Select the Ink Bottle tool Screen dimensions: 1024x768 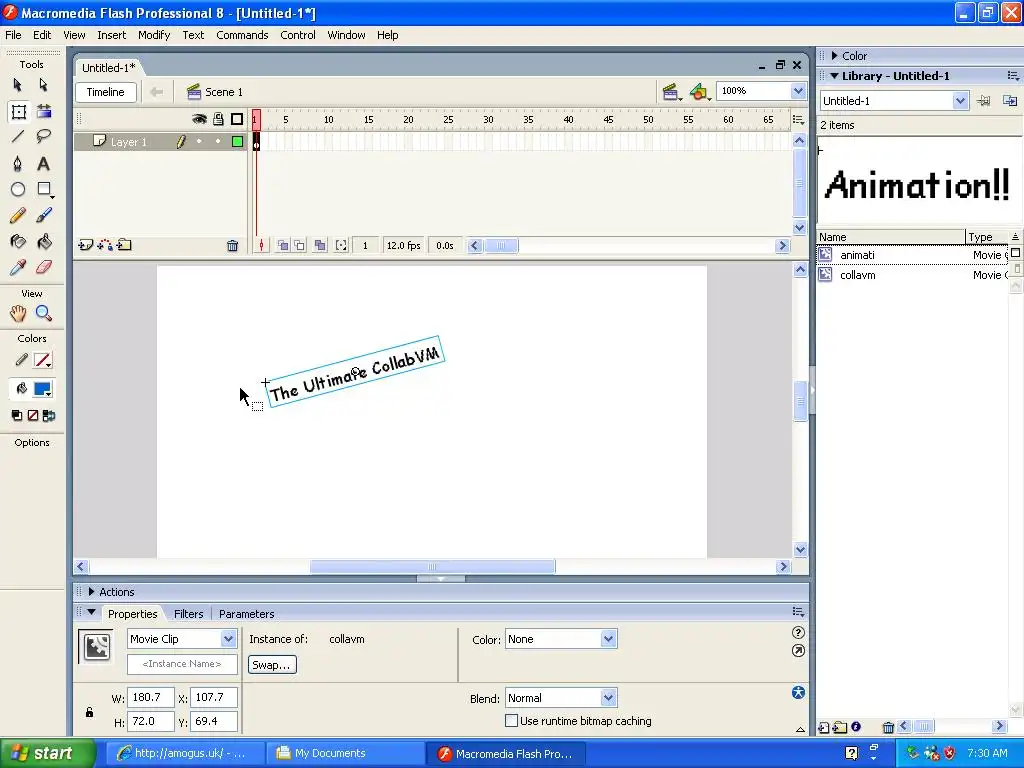[x=18, y=242]
